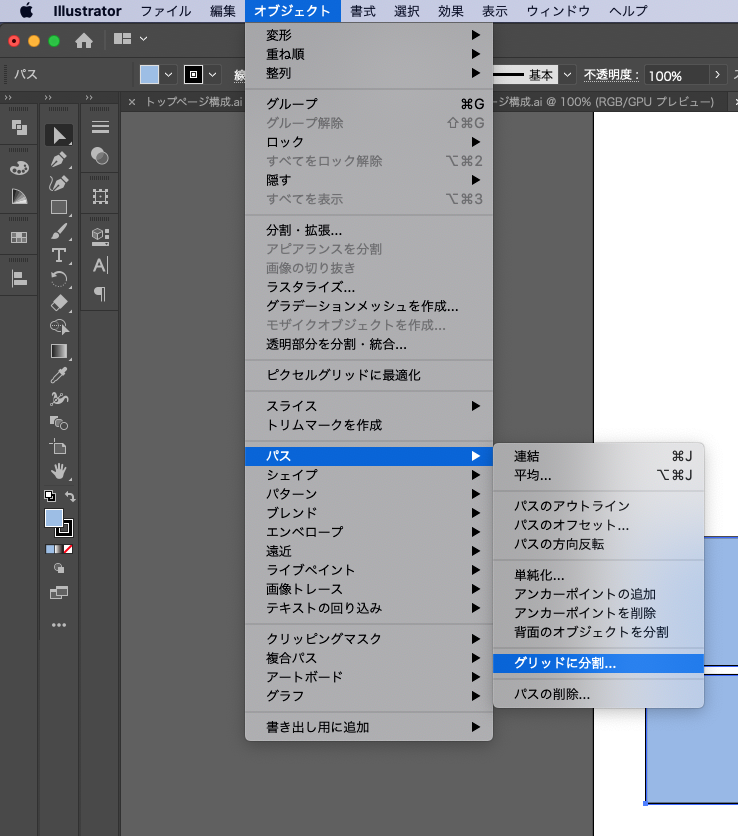The height and width of the screenshot is (836, 738).
Task: Choose 単純化... menu item
Action: [598, 575]
